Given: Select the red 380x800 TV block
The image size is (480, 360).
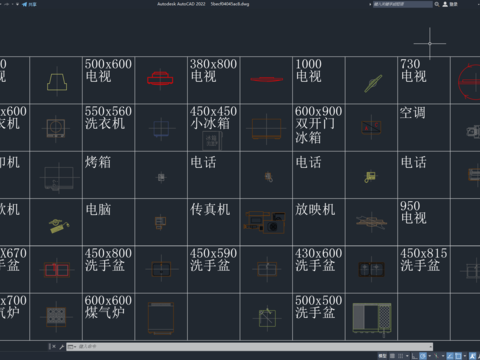Looking at the screenshot, I should click(267, 79).
